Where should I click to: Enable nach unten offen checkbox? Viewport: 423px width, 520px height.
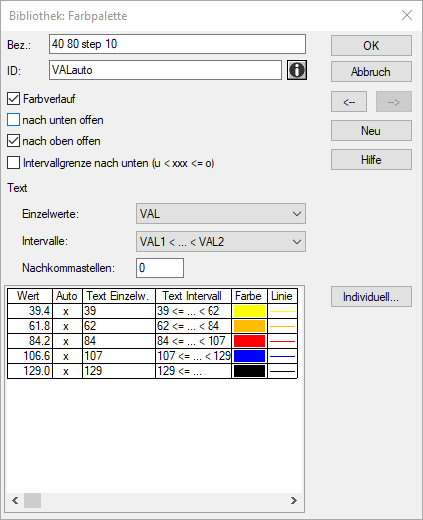coord(13,120)
